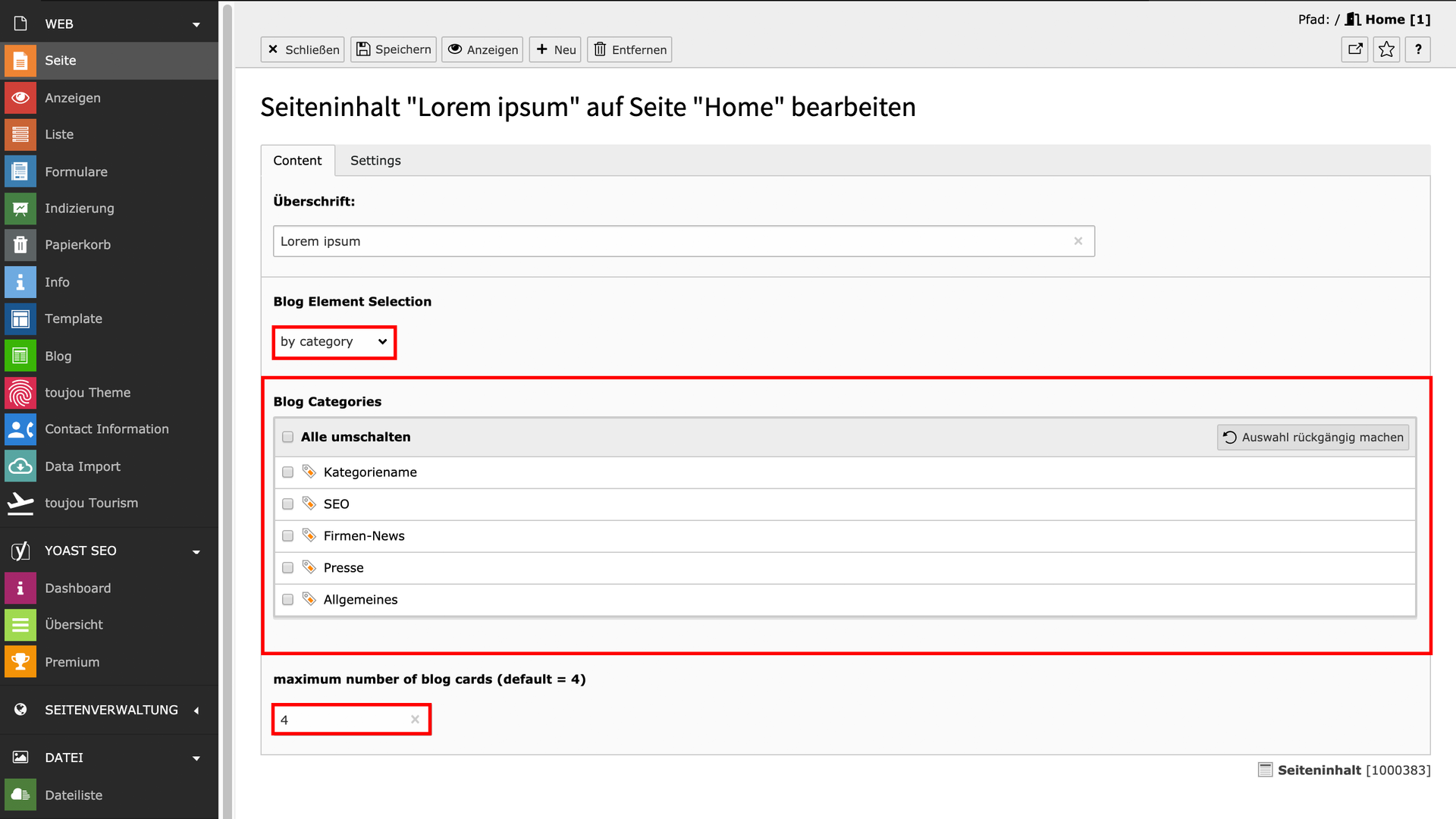Enable the Firmen-News category checkbox
This screenshot has width=1456, height=819.
click(x=287, y=536)
